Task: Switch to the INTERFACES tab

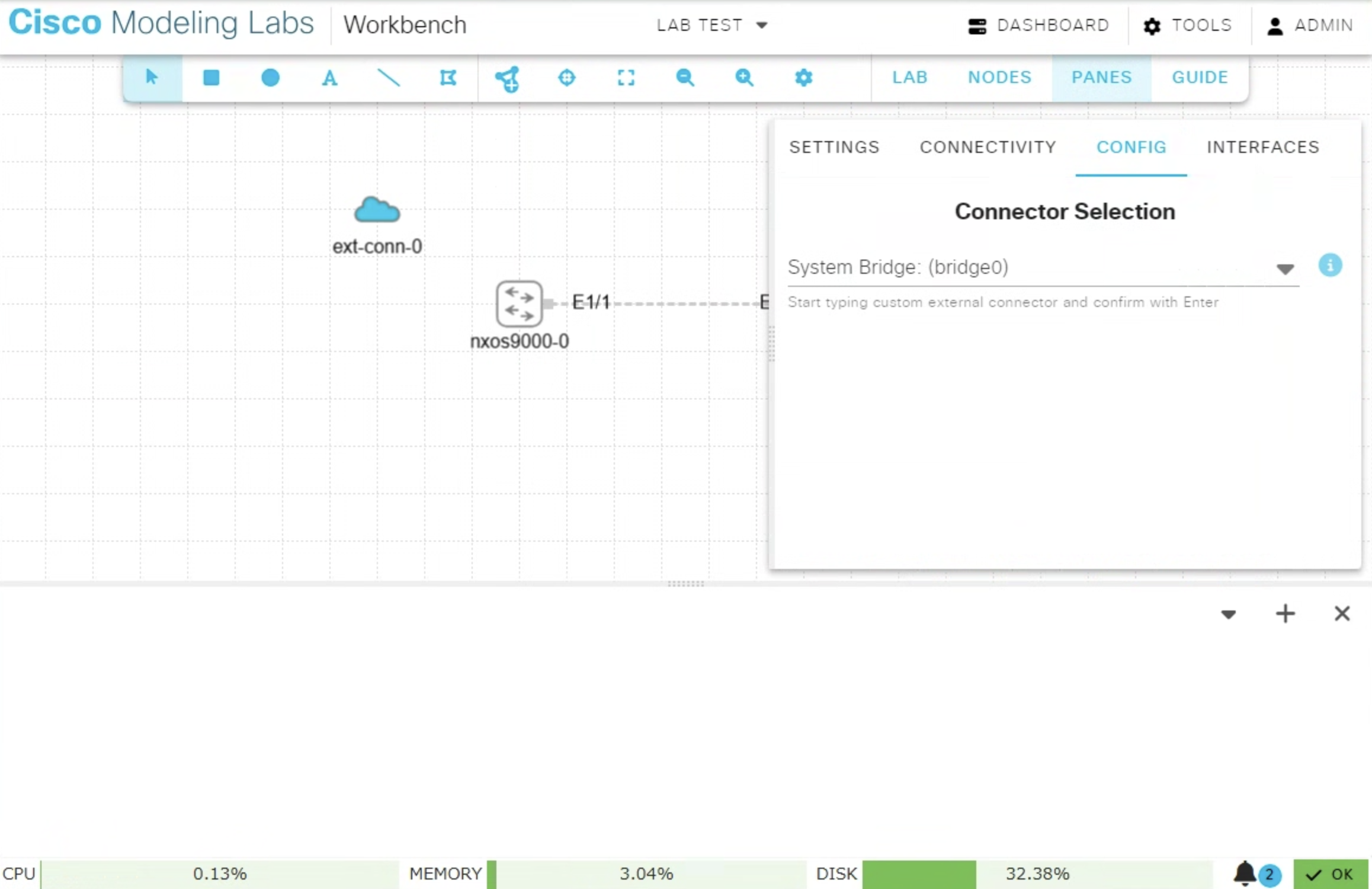Action: point(1263,147)
